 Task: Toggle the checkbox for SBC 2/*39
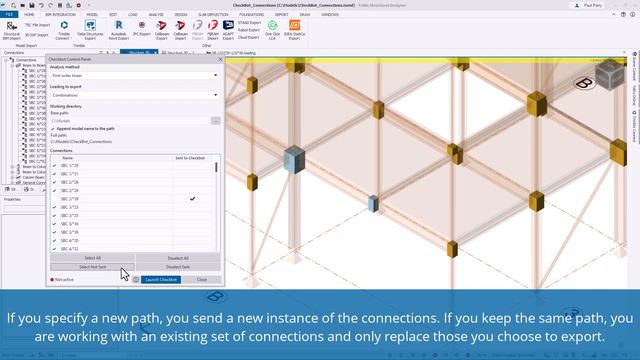tap(54, 199)
